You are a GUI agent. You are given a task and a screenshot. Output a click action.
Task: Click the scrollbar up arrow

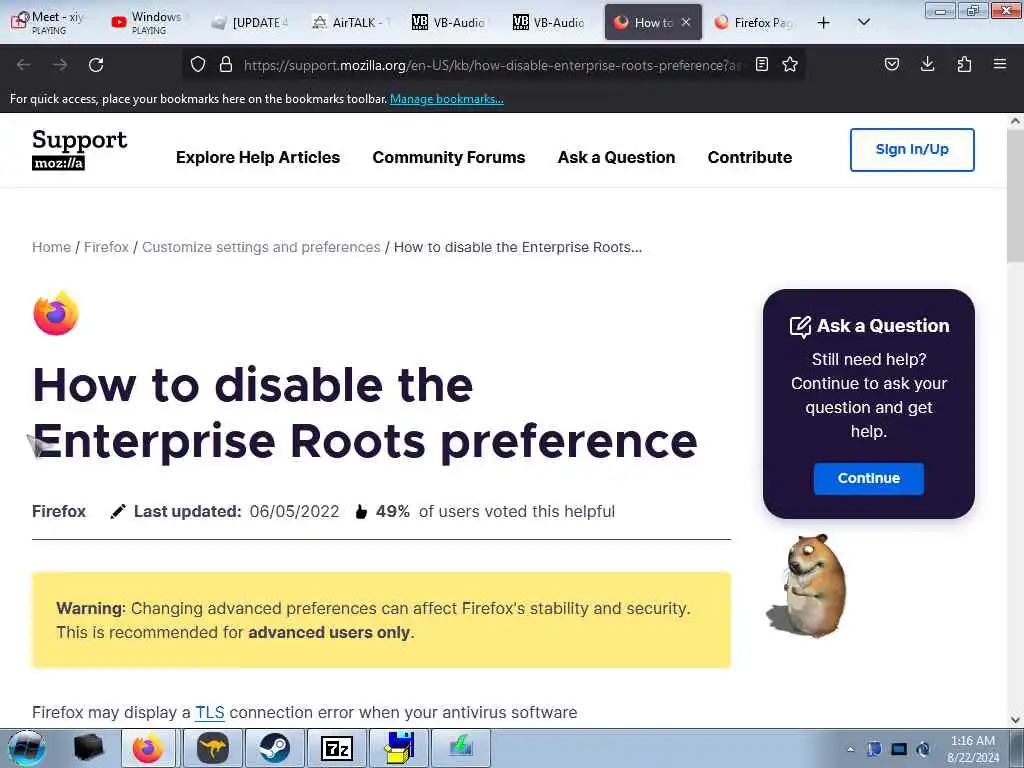click(x=1015, y=121)
